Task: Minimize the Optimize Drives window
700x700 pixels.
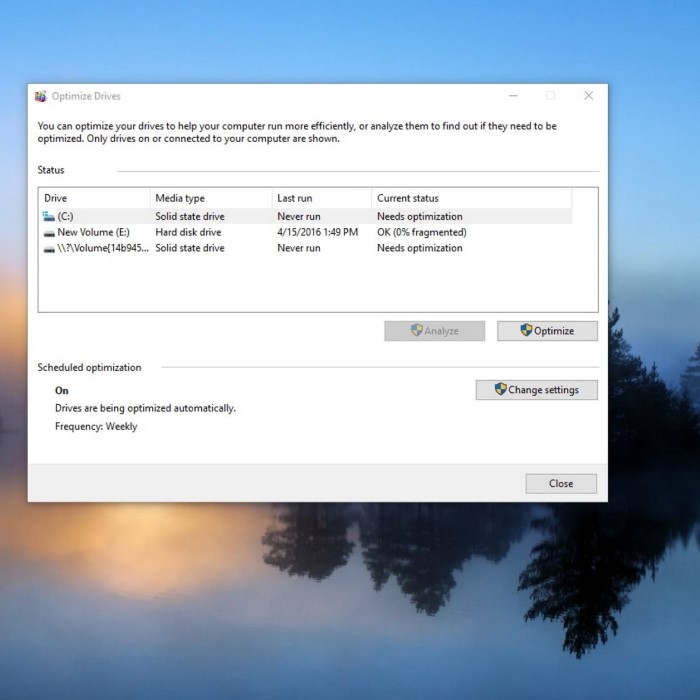Action: click(513, 96)
